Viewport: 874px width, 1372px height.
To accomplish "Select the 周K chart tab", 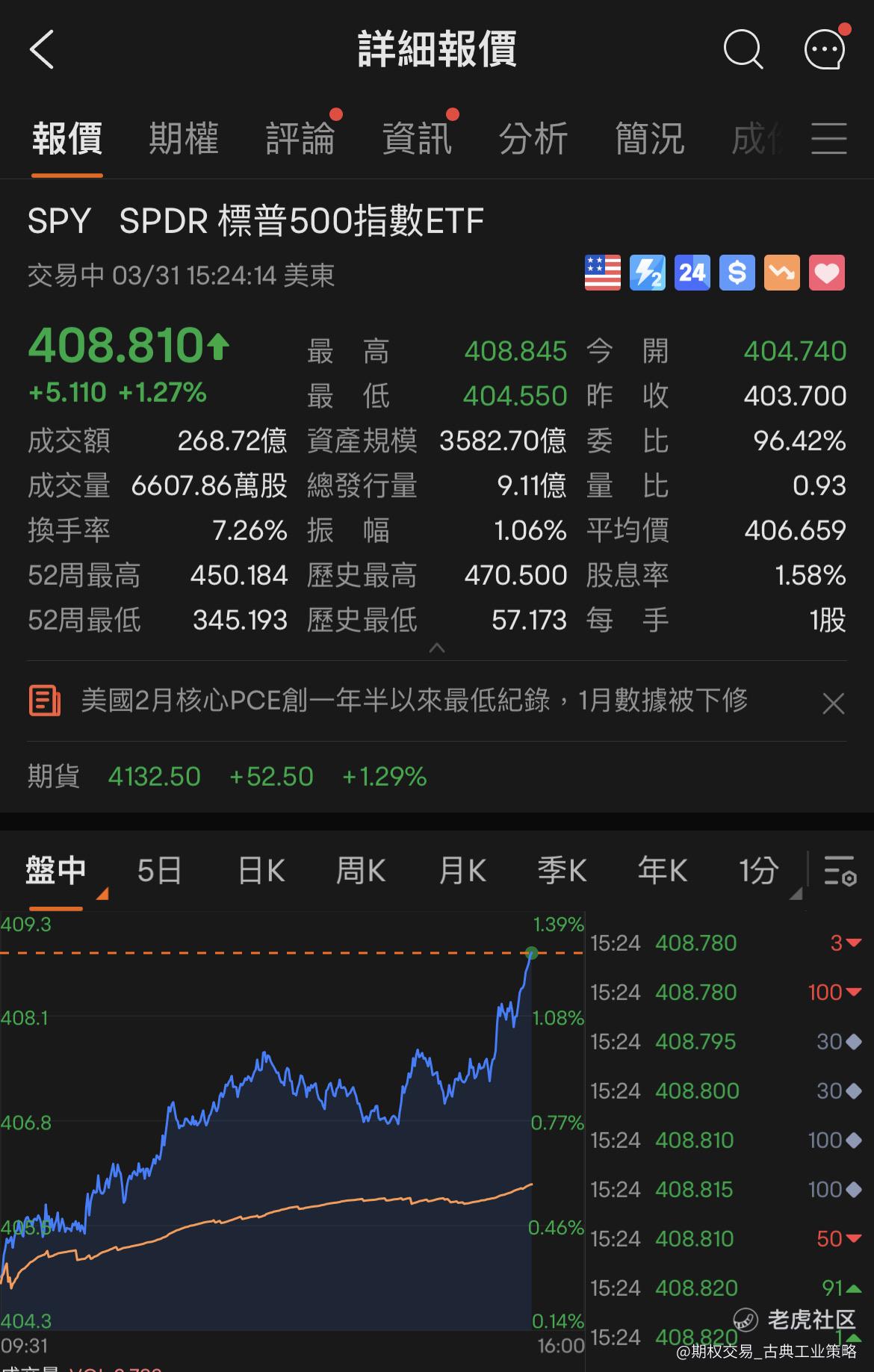I will coord(361,871).
